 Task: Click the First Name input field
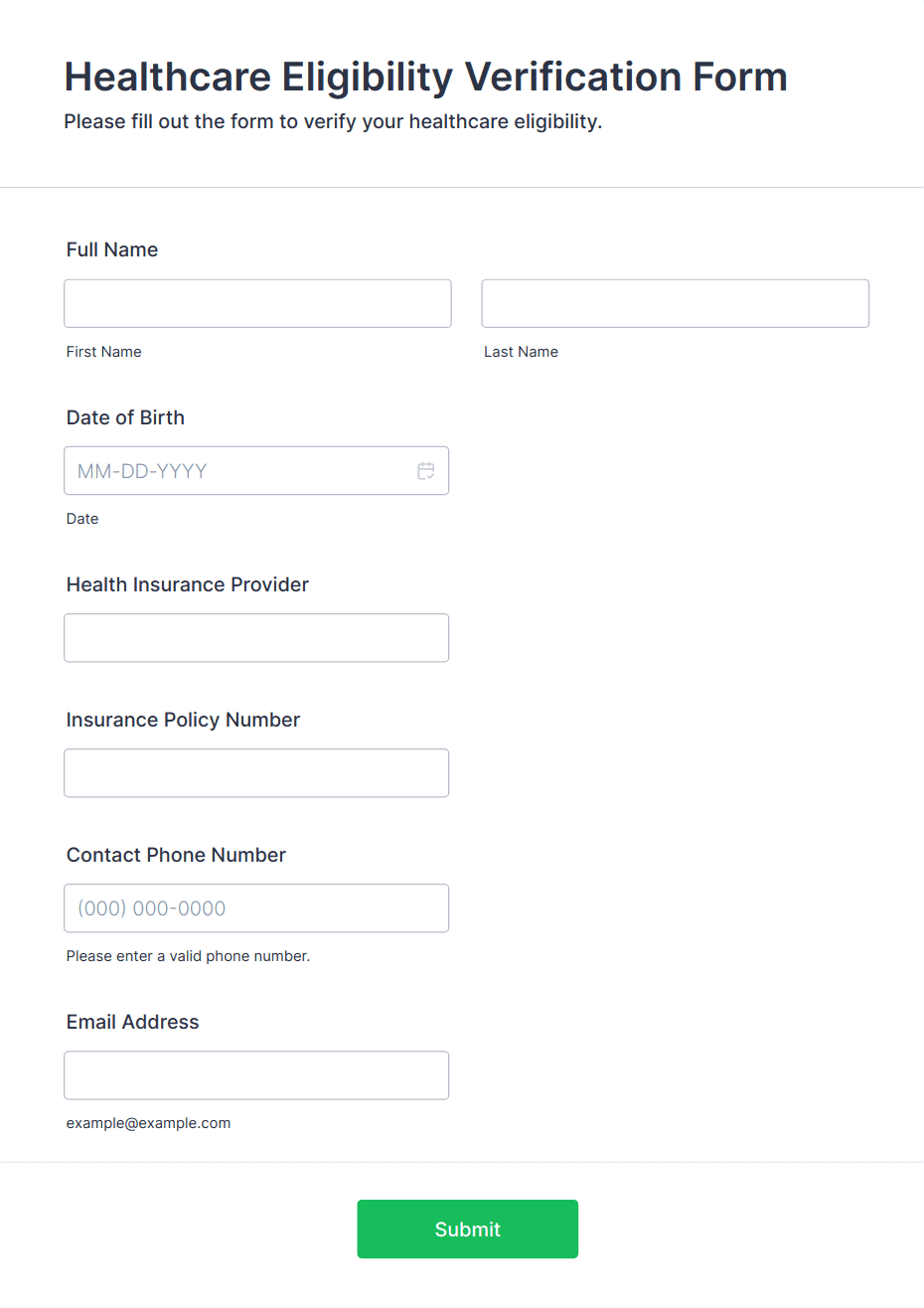point(257,303)
